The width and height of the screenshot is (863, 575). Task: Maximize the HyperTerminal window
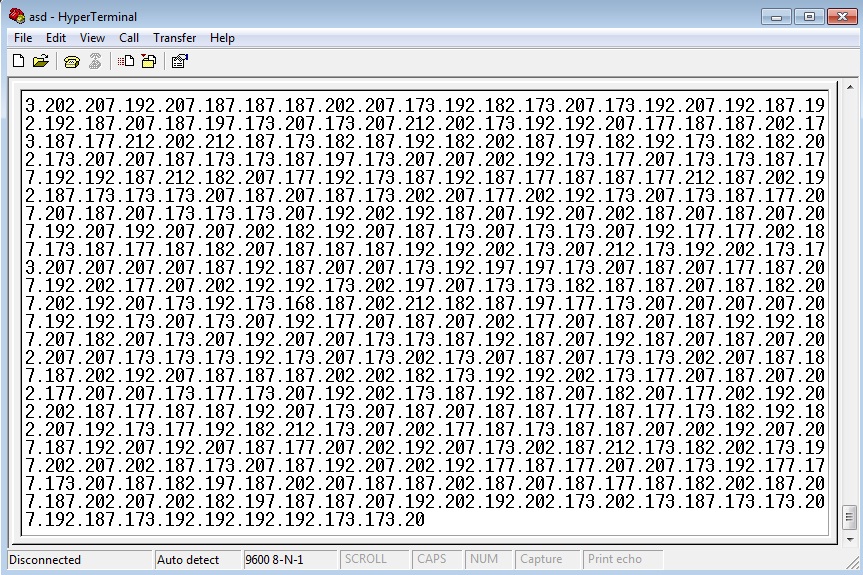809,17
